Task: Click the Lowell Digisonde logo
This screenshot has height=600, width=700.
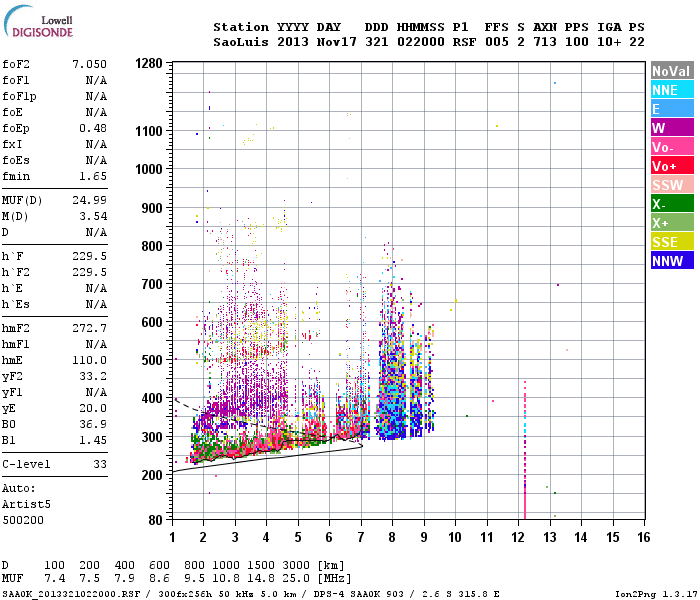Action: [x=38, y=22]
